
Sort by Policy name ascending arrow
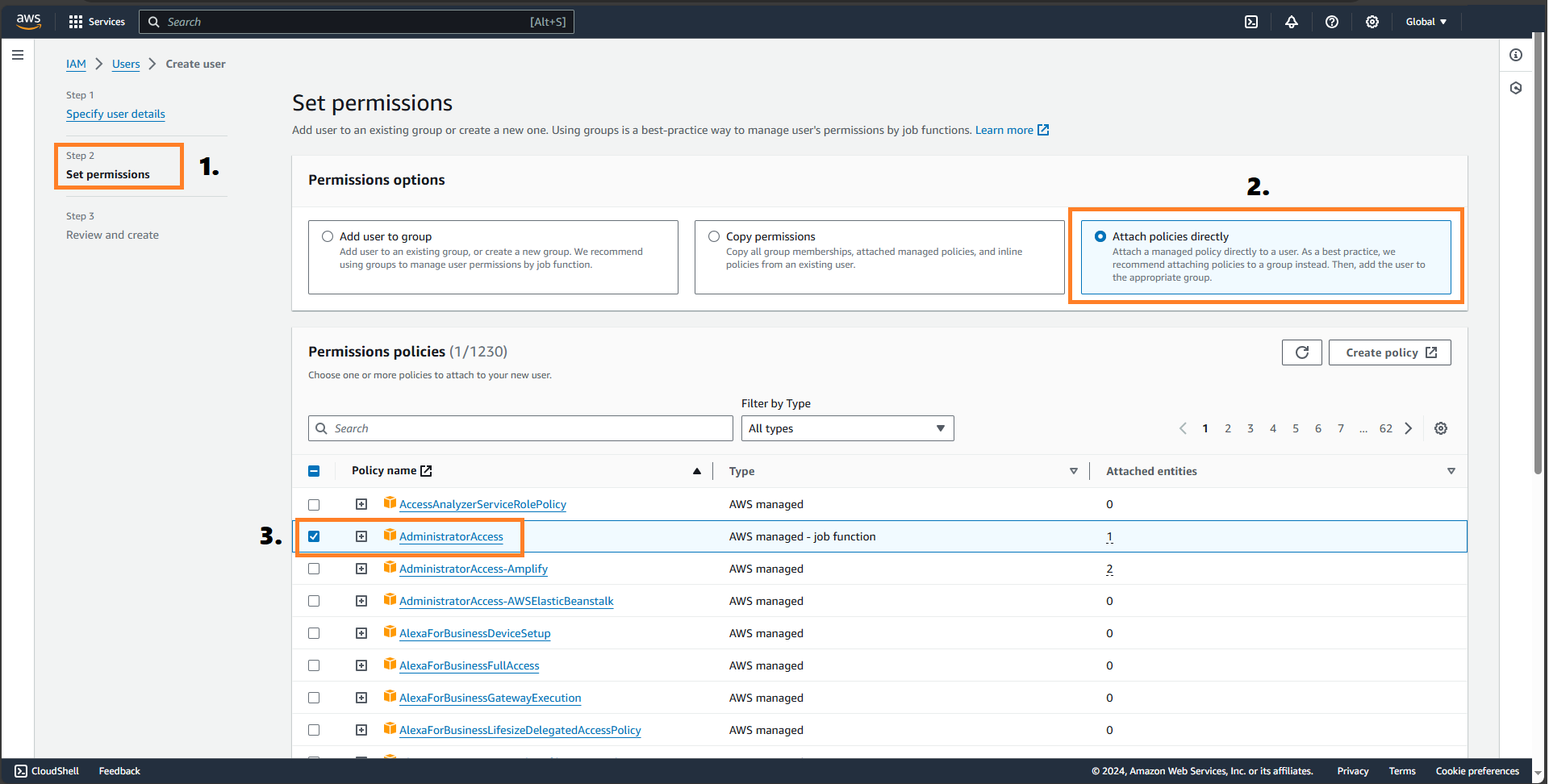pyautogui.click(x=697, y=471)
